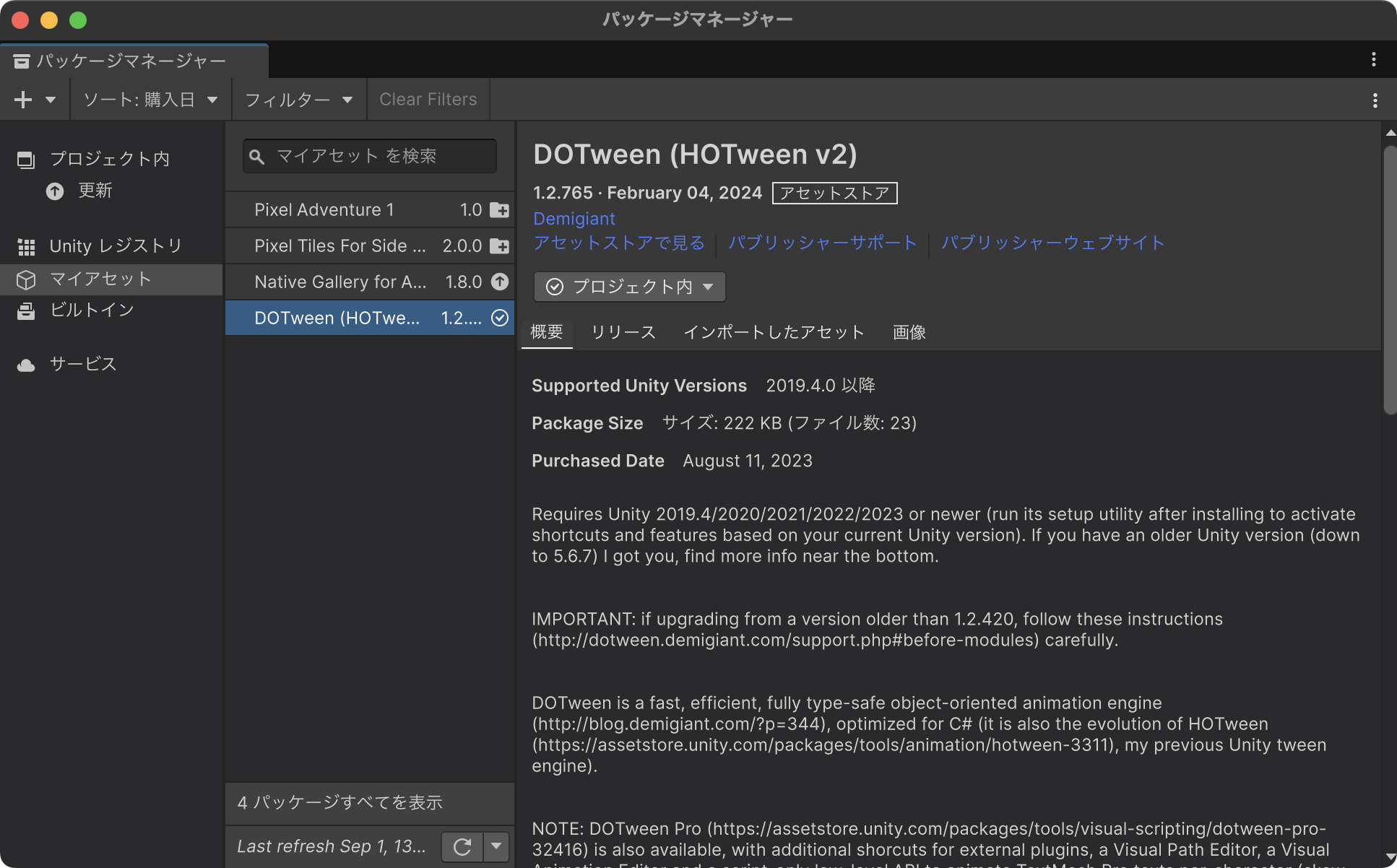Open the Demigiant publisher link

pos(573,218)
